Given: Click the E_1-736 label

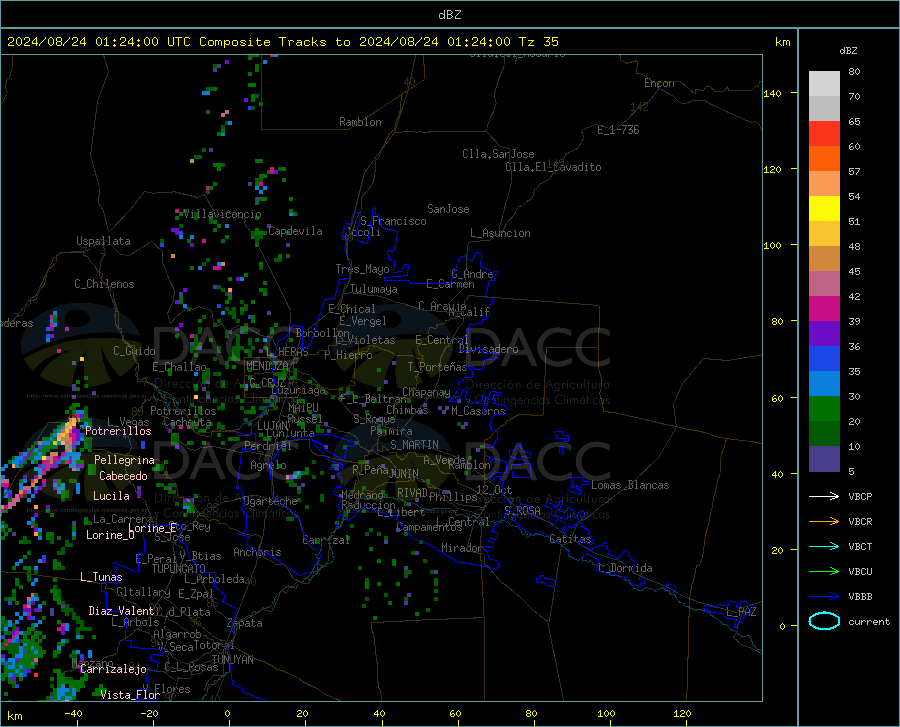Looking at the screenshot, I should 618,130.
